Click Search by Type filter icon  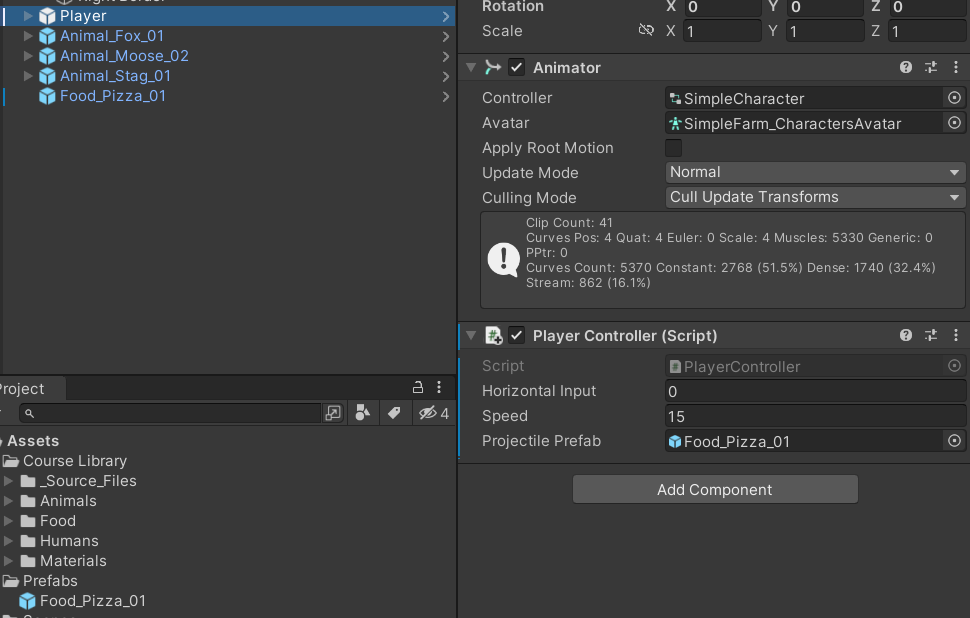tap(363, 413)
